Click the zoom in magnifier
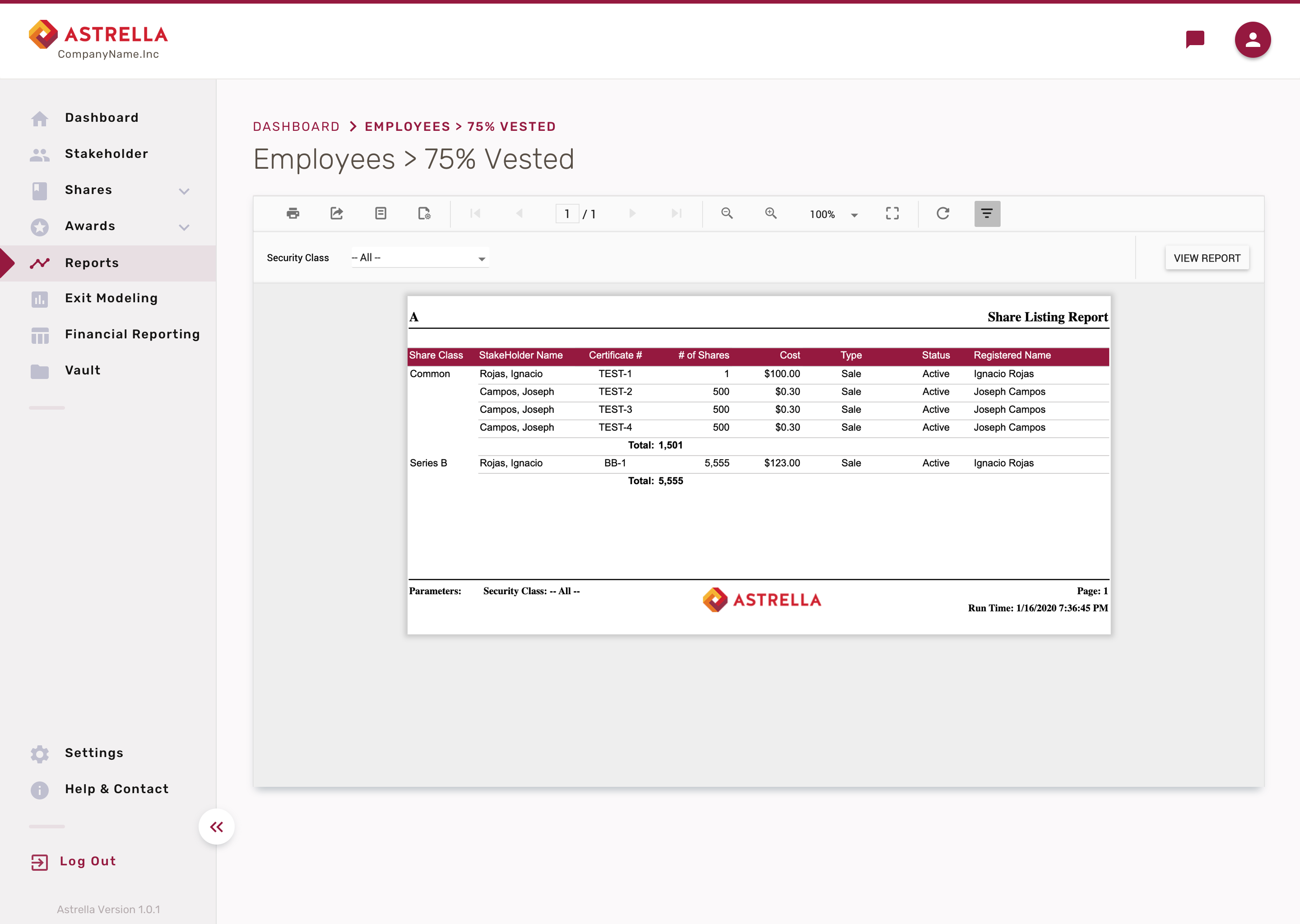 point(771,213)
